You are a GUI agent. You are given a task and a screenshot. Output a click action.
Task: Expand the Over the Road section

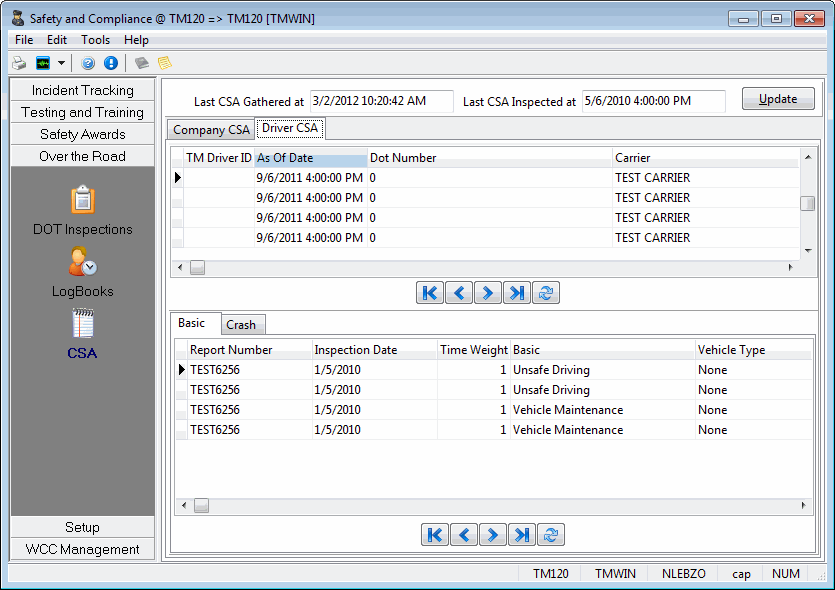[83, 156]
